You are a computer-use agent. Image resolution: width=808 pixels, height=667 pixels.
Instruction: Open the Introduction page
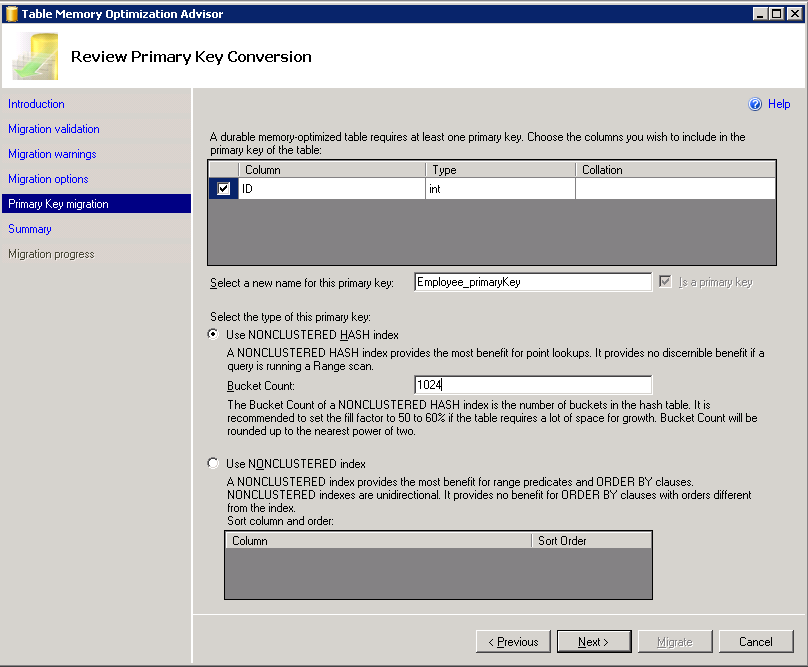(x=36, y=104)
